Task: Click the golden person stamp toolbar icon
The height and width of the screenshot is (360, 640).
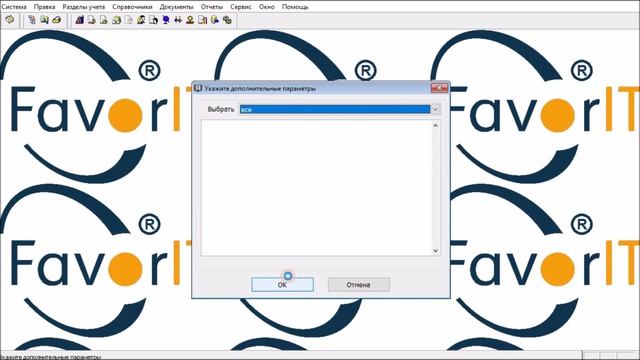Action: (190, 20)
